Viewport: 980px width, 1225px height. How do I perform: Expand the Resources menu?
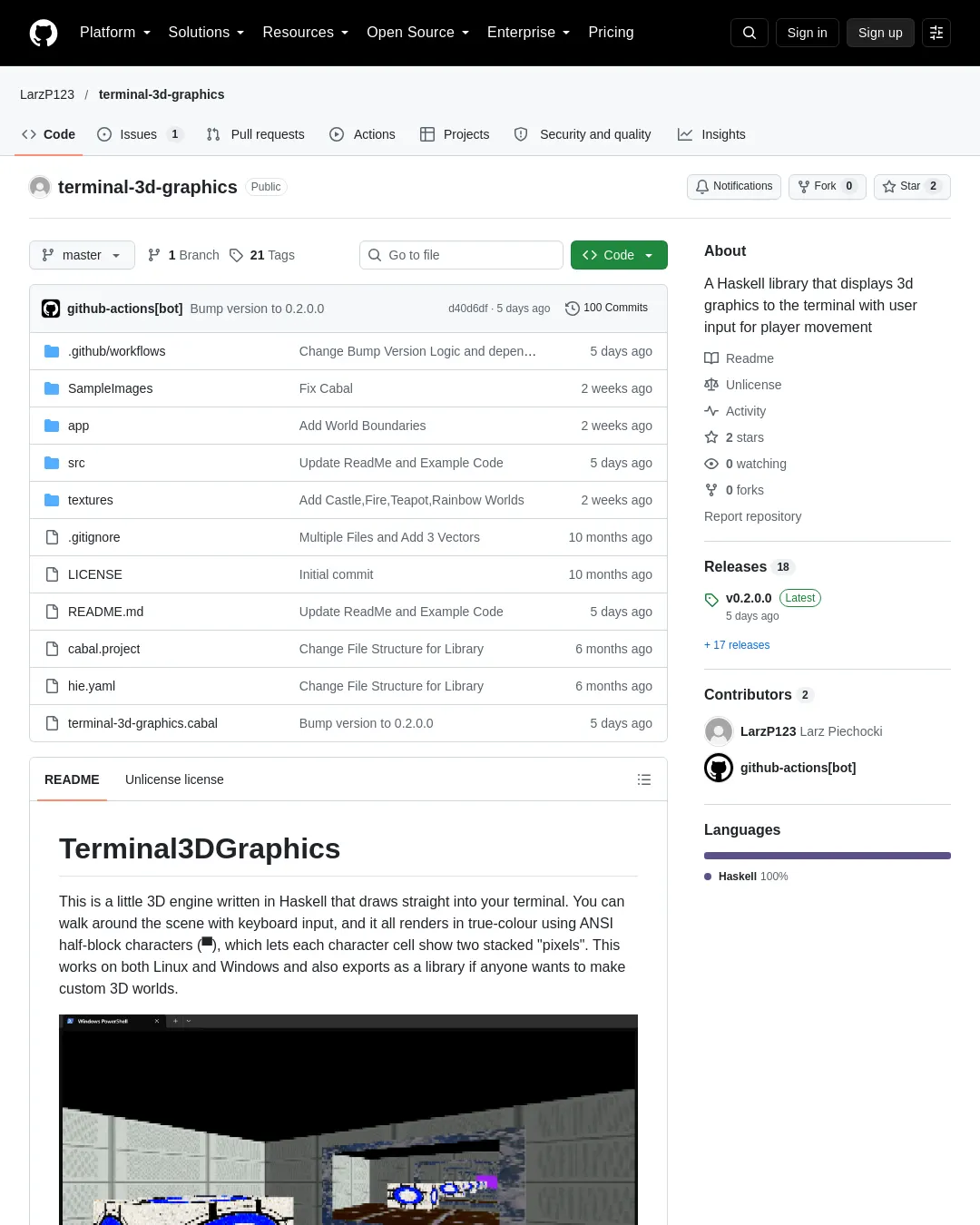[306, 33]
